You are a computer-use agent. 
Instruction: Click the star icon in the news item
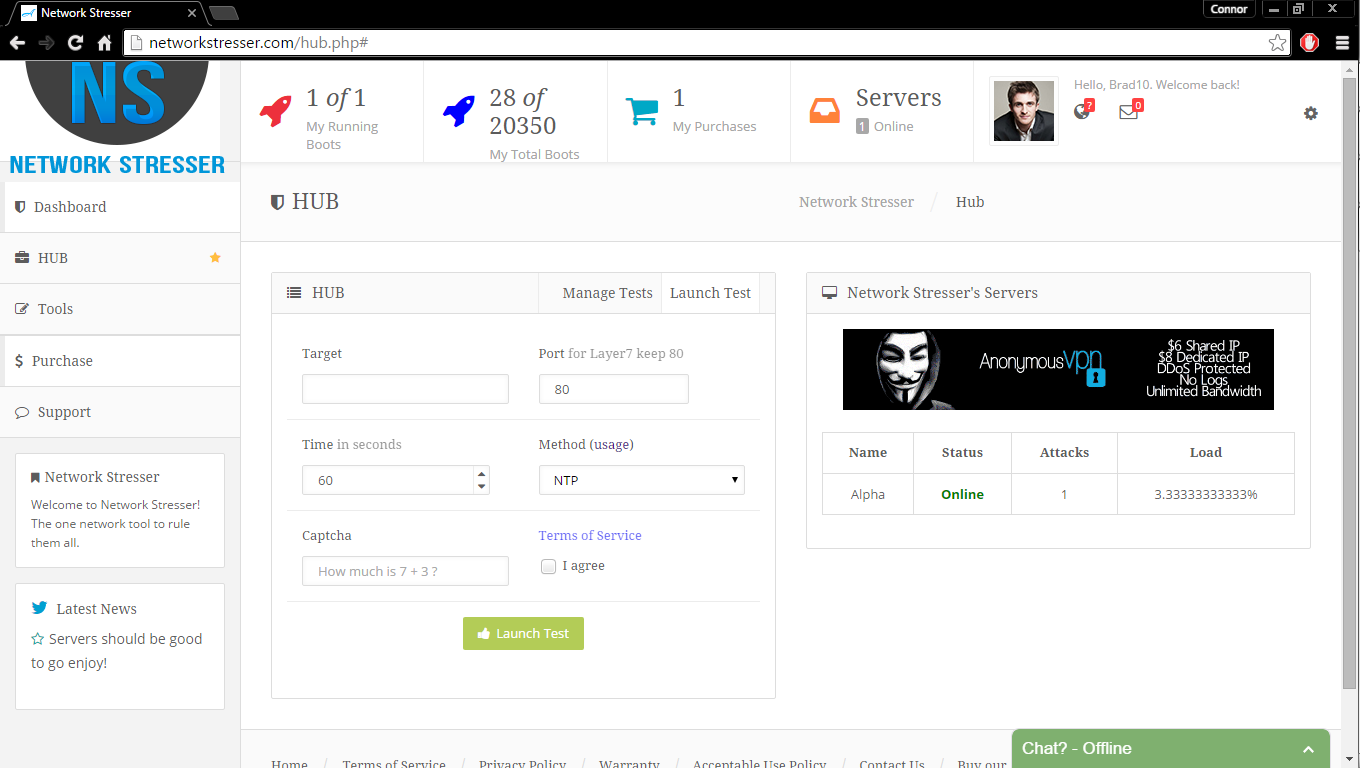[x=37, y=639]
